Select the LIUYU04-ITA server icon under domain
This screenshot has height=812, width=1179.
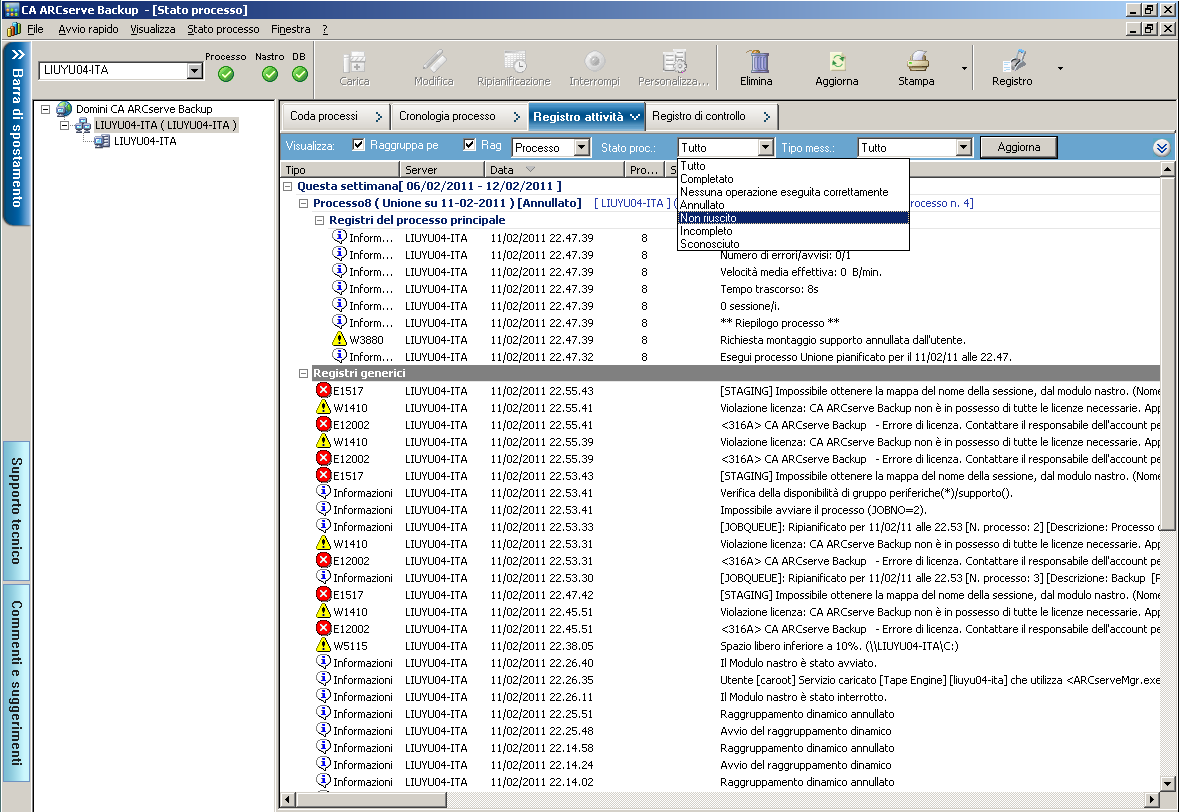tap(101, 142)
